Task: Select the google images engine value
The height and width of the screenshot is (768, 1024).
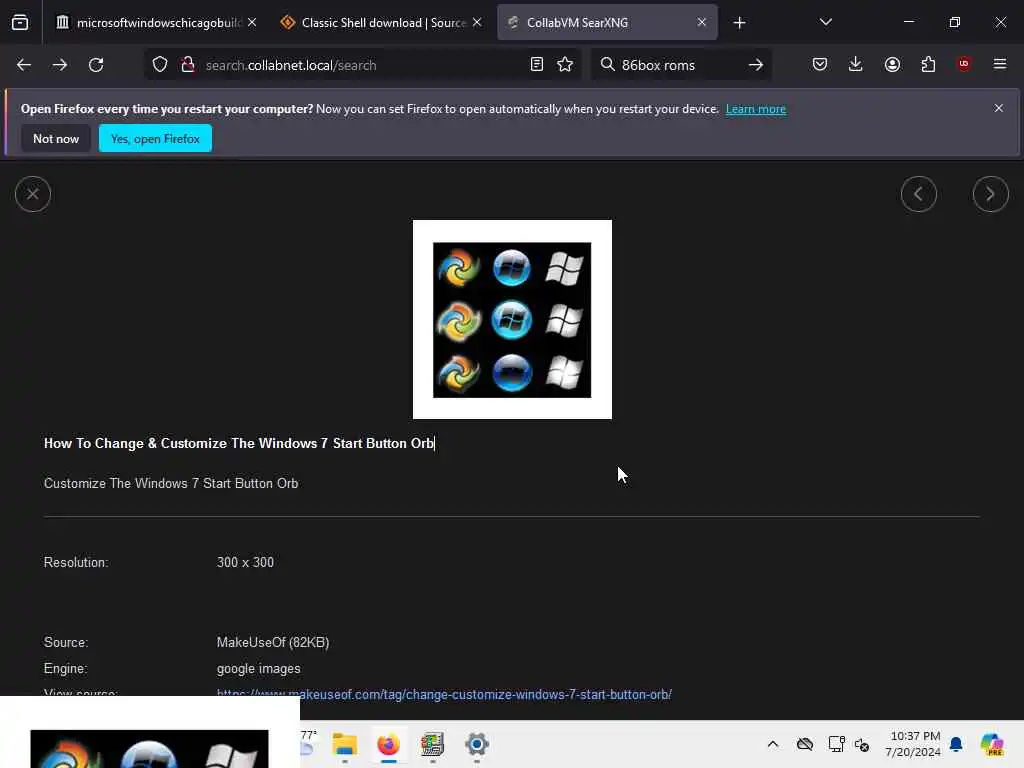Action: pyautogui.click(x=259, y=669)
